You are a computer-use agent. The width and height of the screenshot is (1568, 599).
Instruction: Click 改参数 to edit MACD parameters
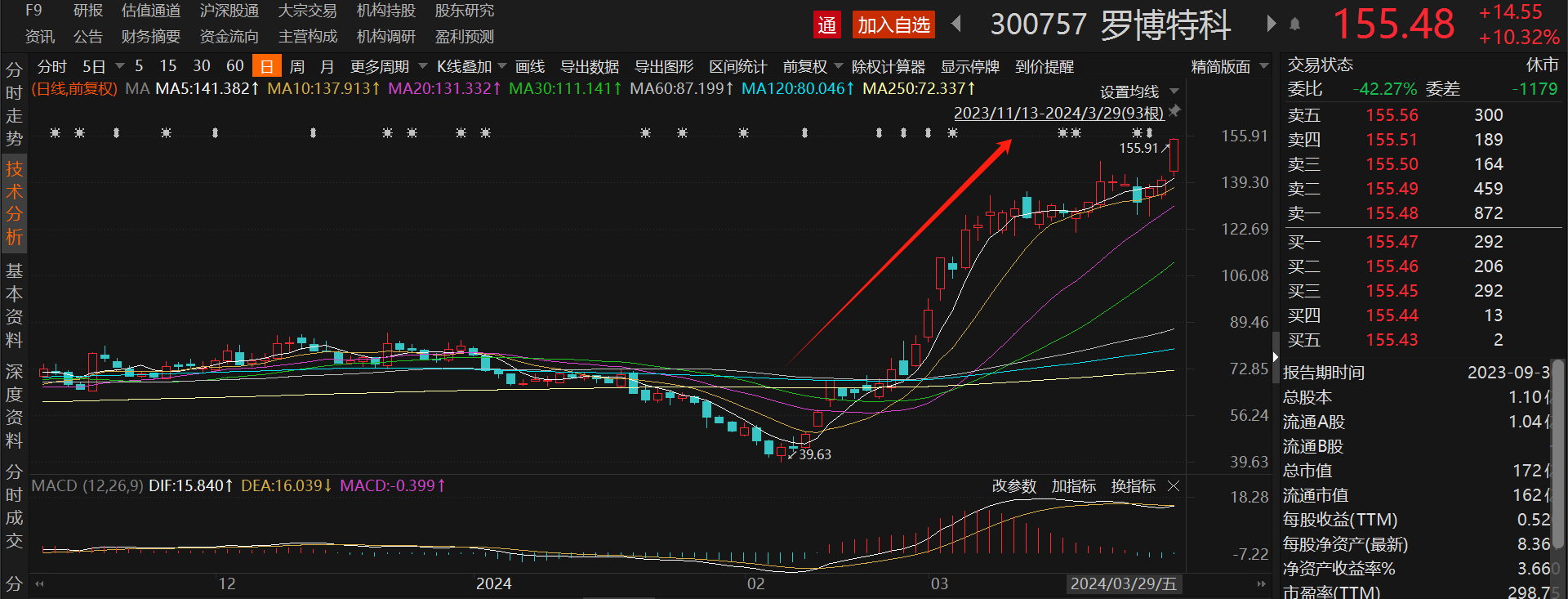pos(1014,486)
